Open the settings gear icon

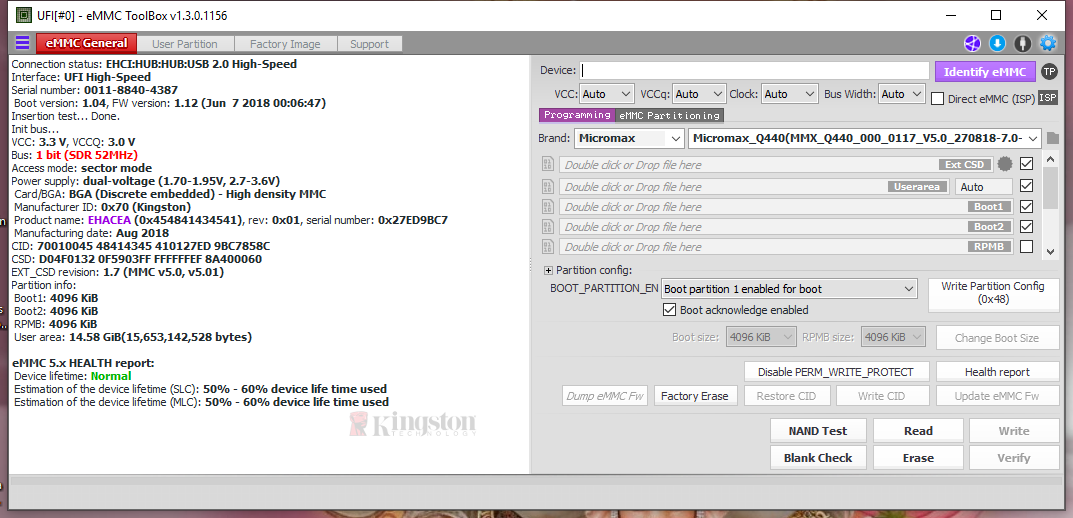point(1048,43)
